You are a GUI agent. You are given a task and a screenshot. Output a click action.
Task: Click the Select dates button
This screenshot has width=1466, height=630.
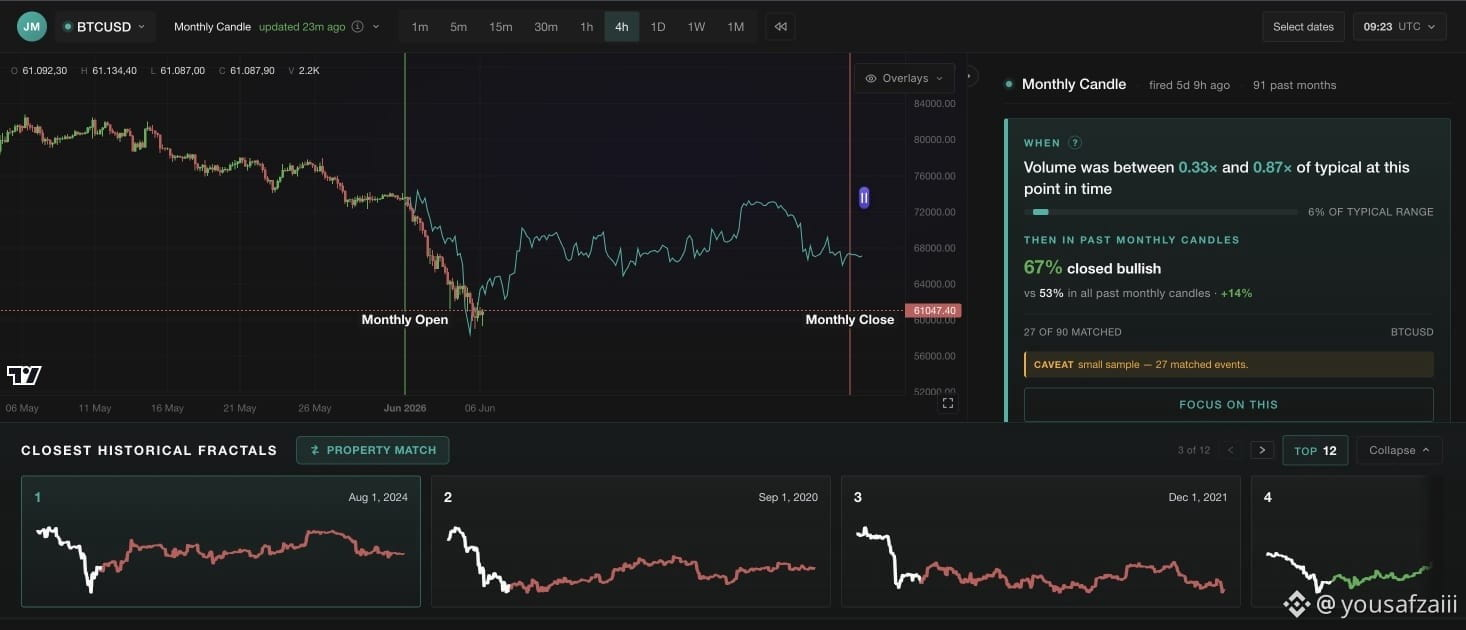pos(1303,27)
